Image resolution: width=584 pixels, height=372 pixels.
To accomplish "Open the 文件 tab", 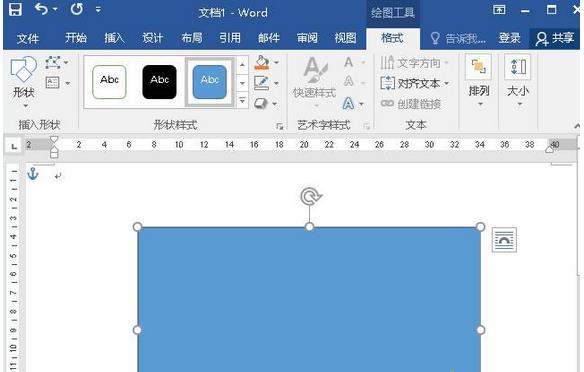I will tap(28, 38).
